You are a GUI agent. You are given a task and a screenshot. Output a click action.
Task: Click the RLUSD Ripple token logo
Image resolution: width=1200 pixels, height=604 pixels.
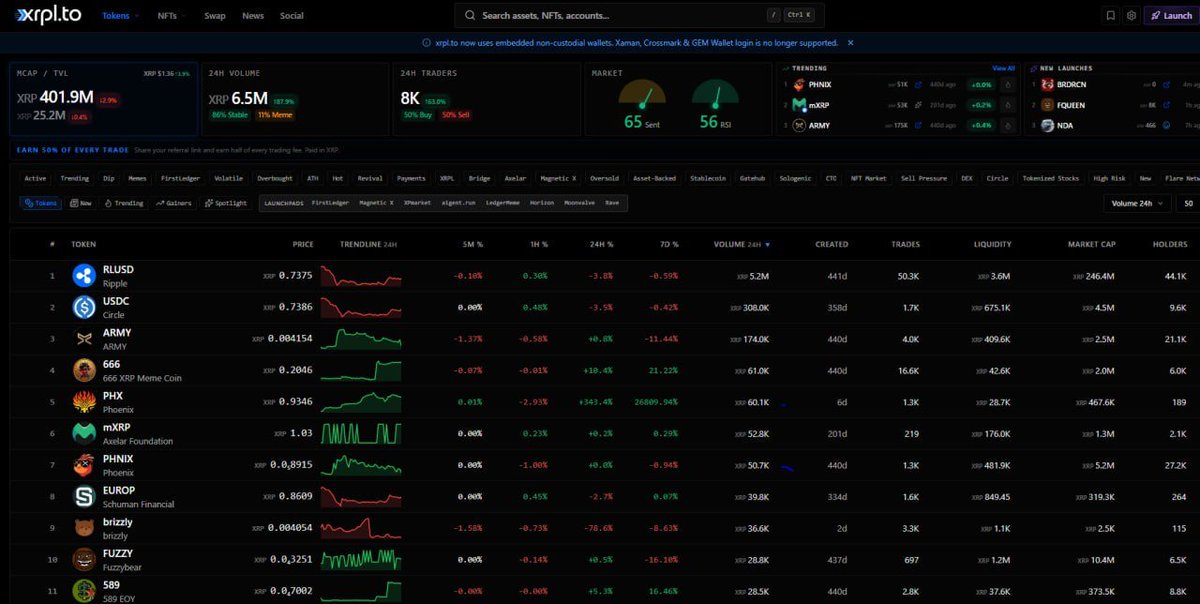[x=84, y=276]
